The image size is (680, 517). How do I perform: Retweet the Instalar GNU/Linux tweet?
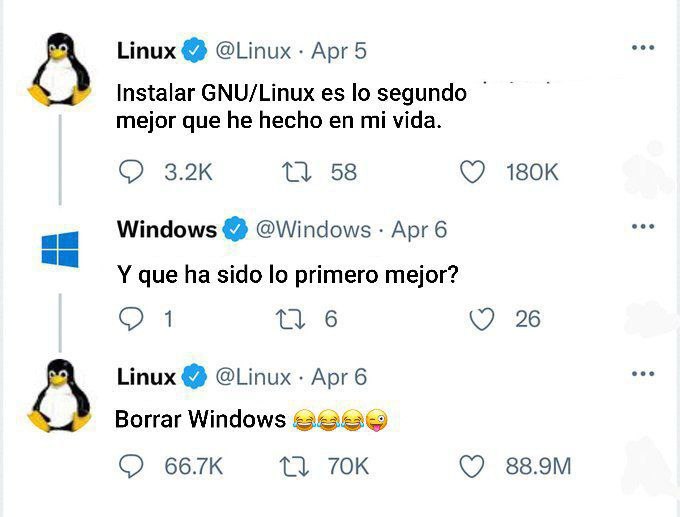pos(297,172)
